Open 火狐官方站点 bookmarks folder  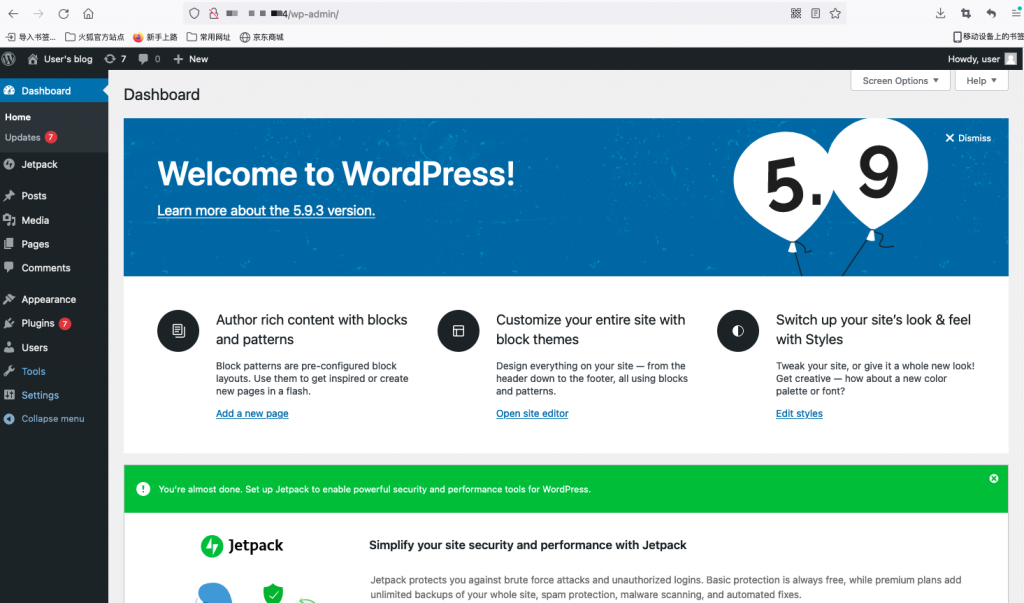tap(95, 37)
